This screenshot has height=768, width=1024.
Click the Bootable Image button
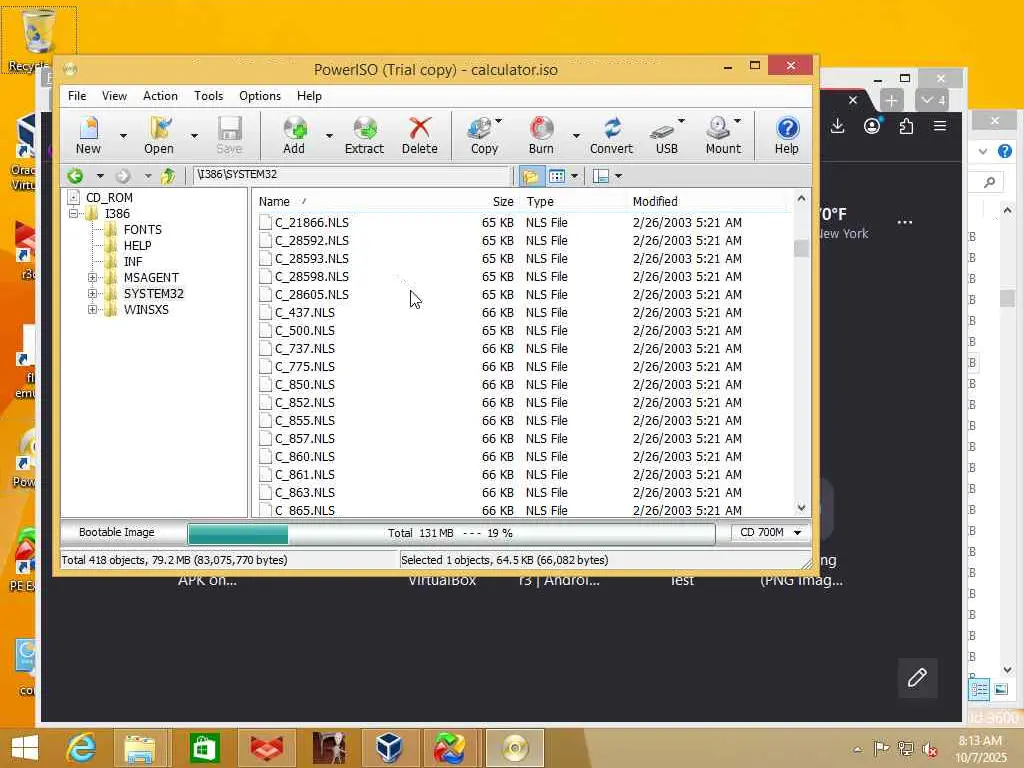click(x=117, y=532)
